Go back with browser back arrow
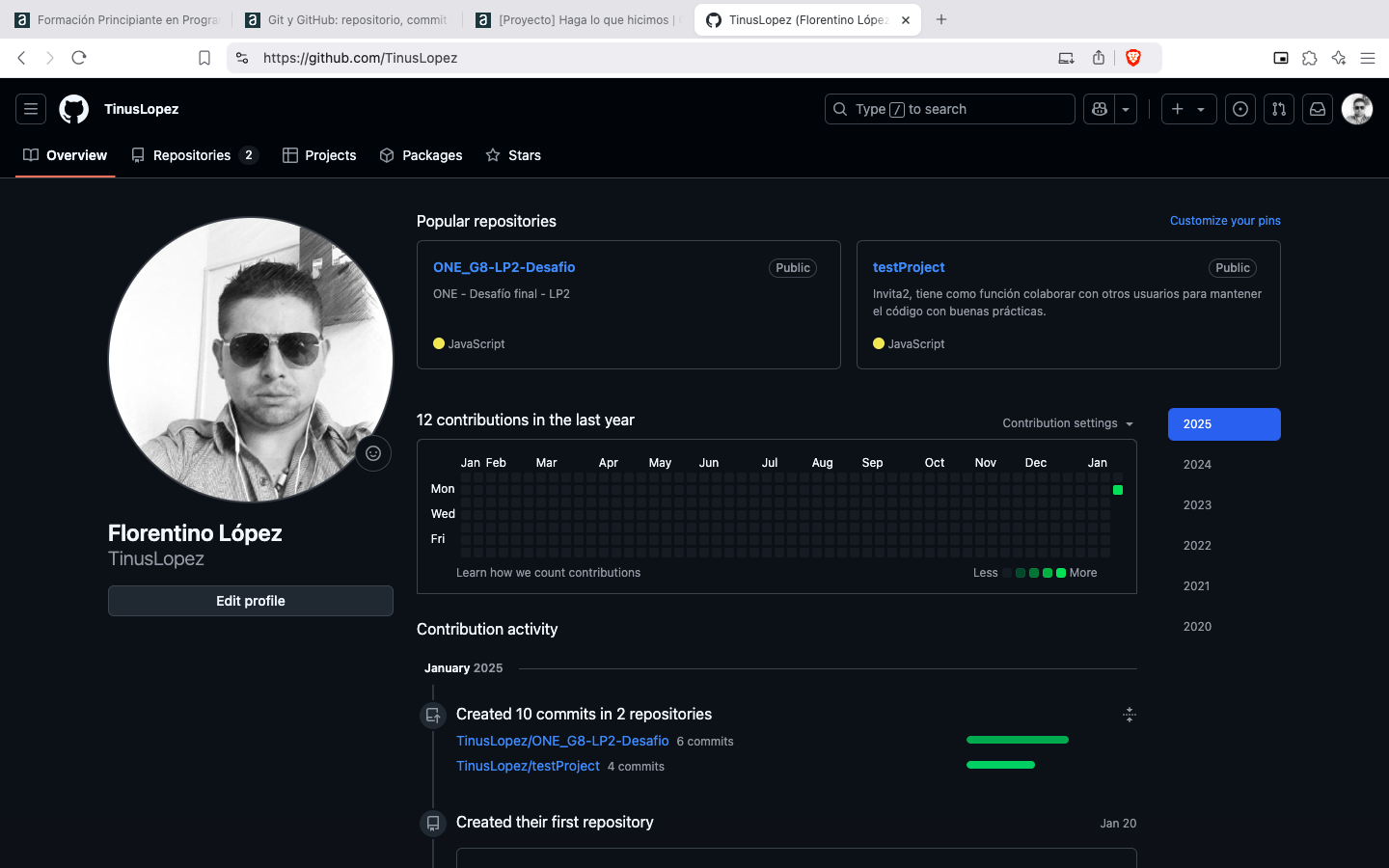This screenshot has height=868, width=1389. click(21, 58)
